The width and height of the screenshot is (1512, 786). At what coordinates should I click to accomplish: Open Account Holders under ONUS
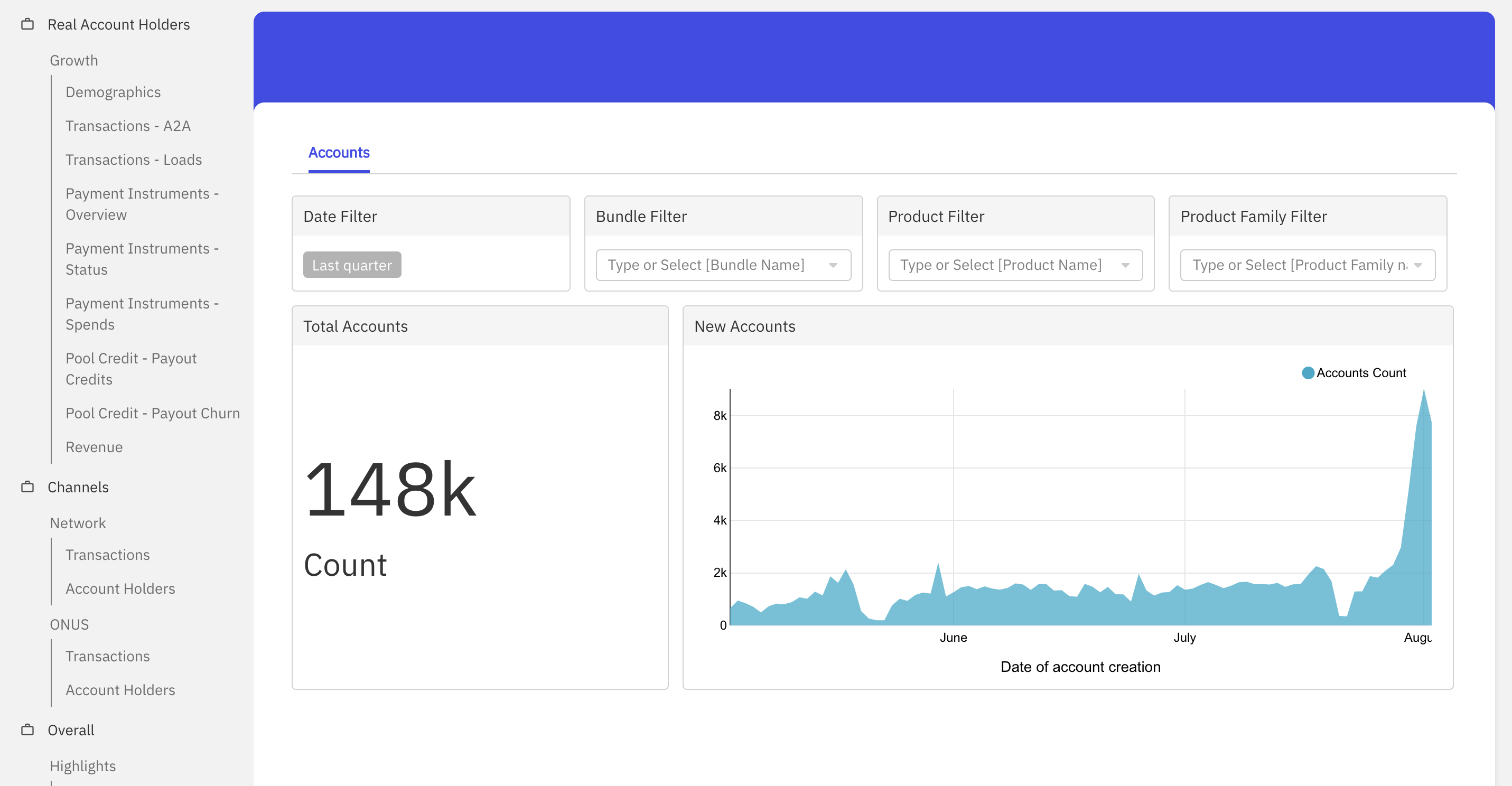tap(120, 690)
